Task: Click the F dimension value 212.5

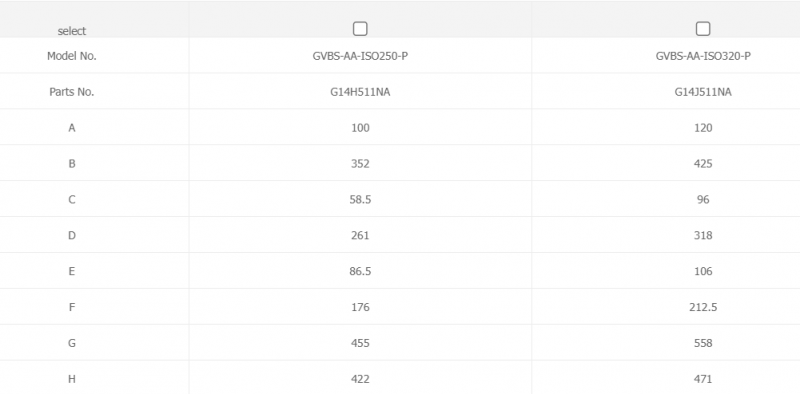Action: point(703,307)
